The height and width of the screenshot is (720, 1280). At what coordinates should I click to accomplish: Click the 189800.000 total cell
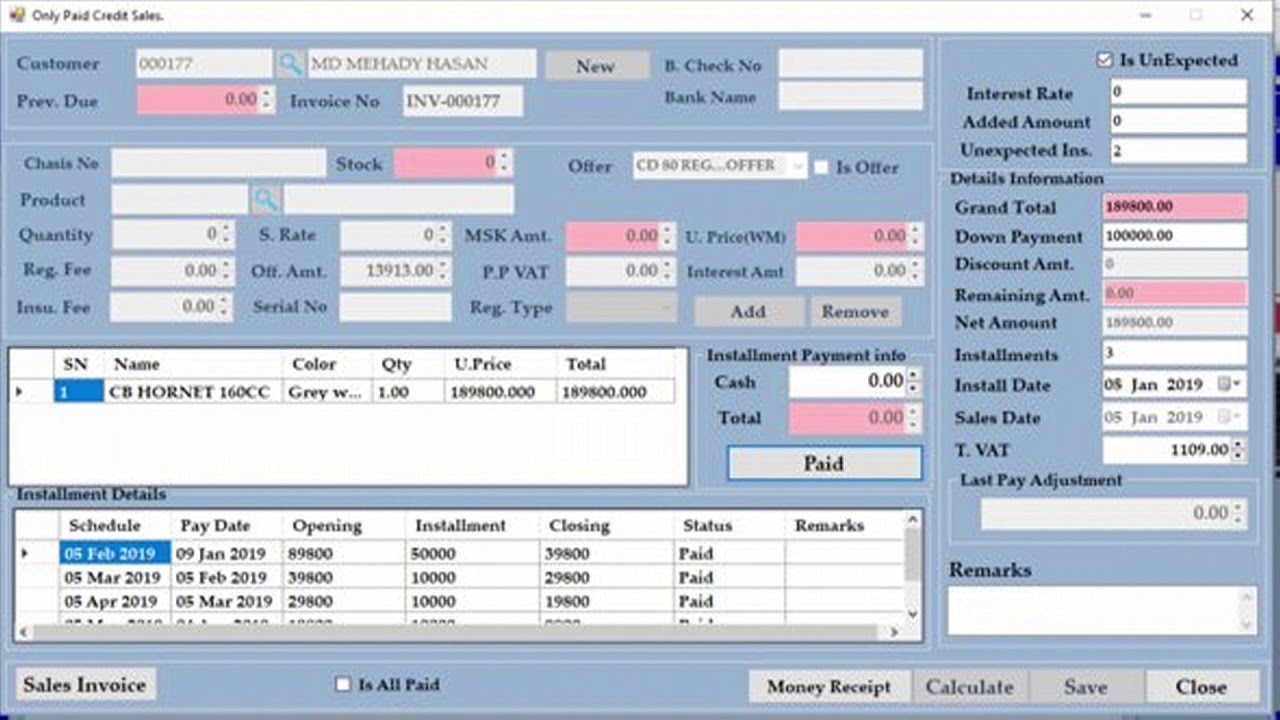615,392
